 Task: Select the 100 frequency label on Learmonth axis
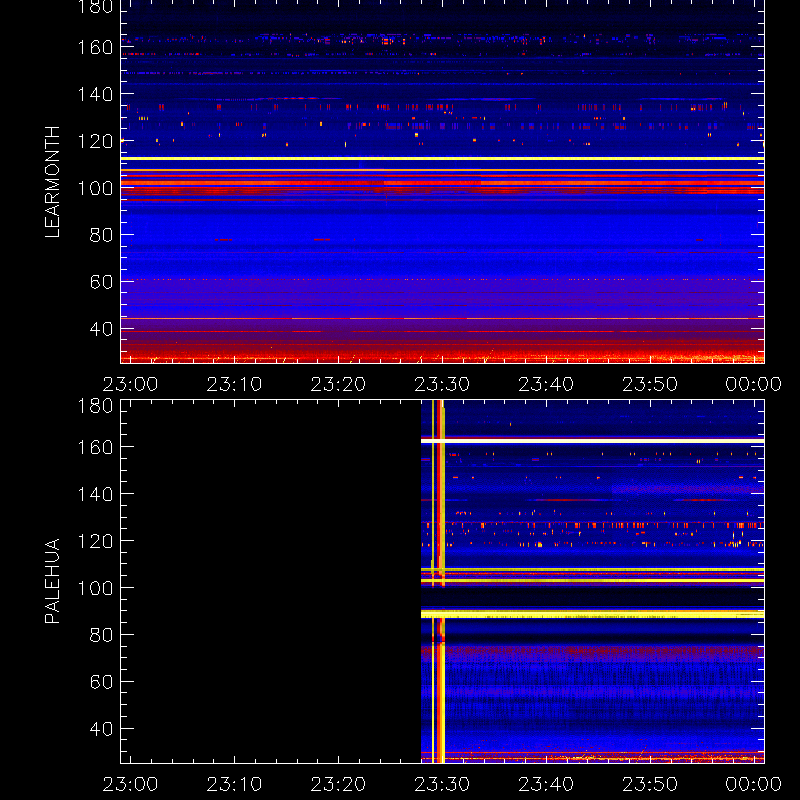point(95,188)
